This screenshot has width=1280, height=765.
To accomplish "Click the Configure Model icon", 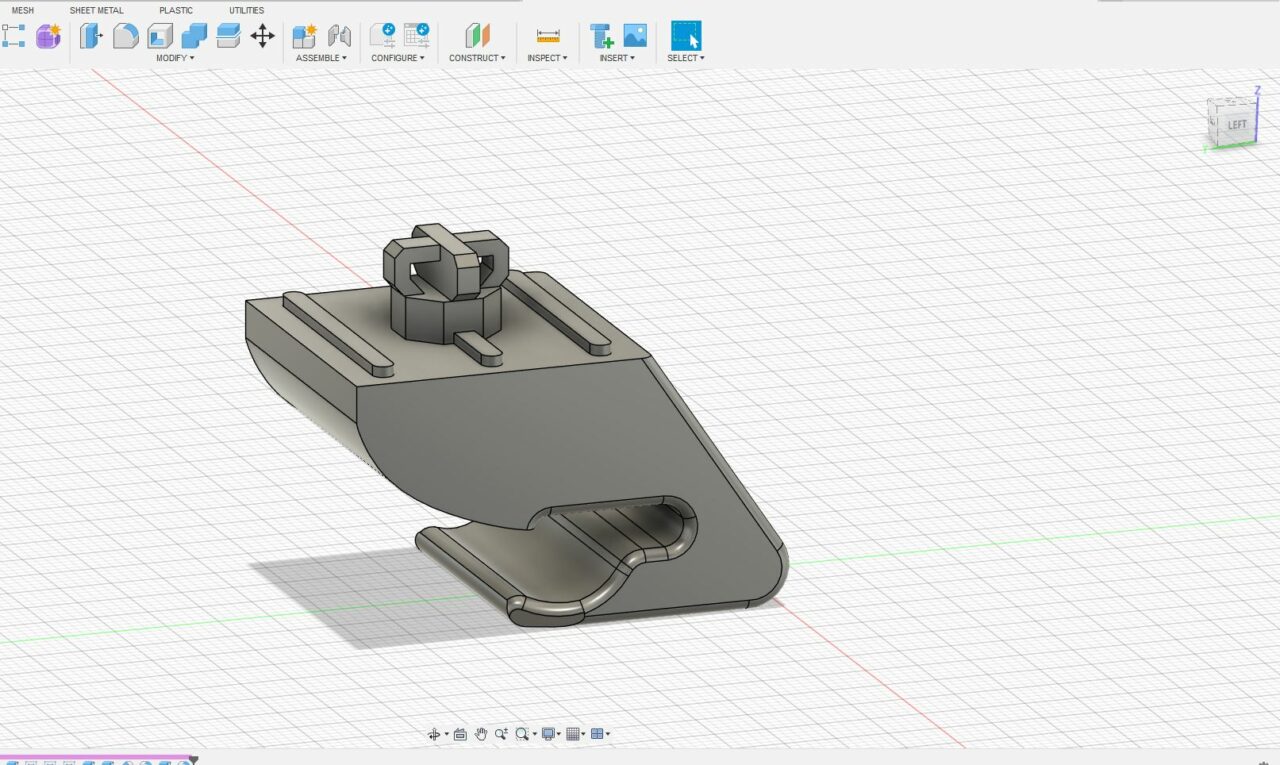I will coord(382,36).
